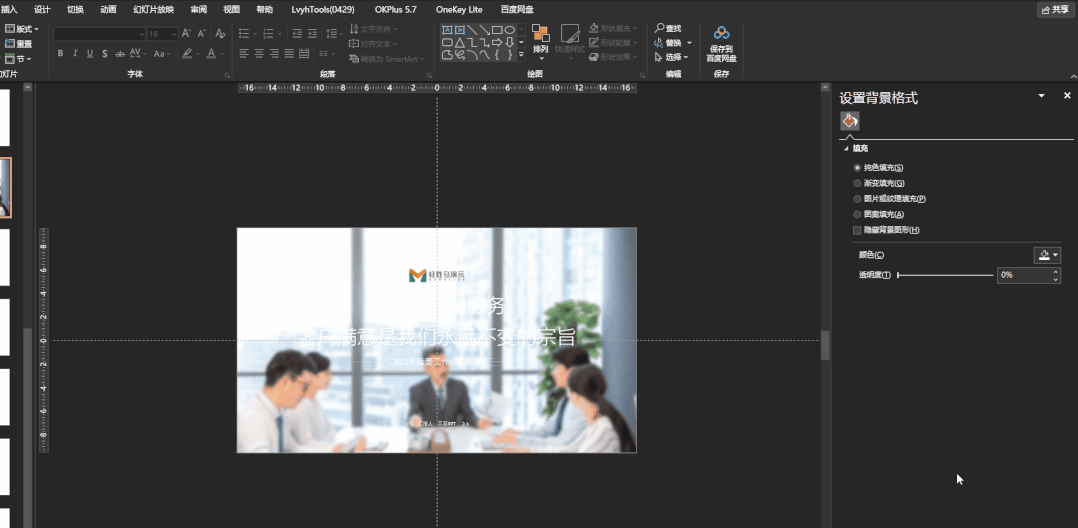1078x528 pixels.
Task: Click the transparency (透明度) slider track
Action: pyautogui.click(x=945, y=276)
